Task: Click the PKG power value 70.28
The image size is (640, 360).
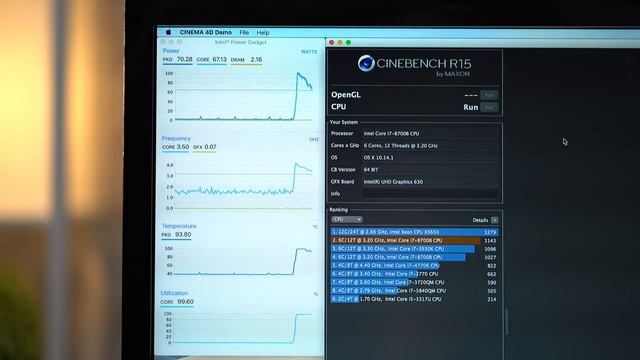Action: click(184, 59)
